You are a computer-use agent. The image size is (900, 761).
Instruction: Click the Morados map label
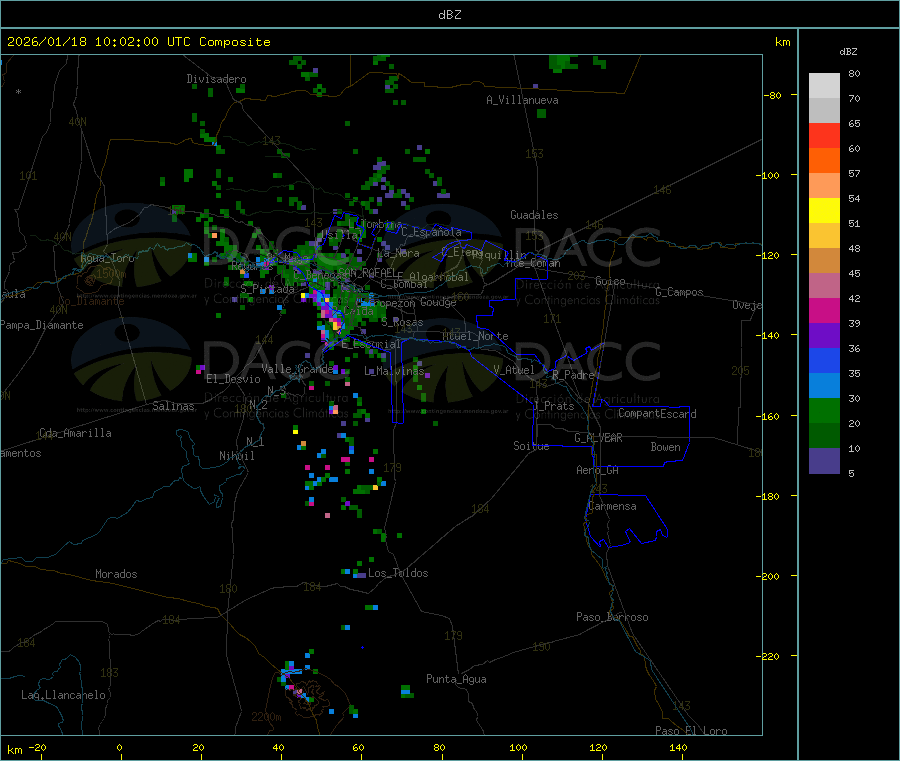coord(116,574)
